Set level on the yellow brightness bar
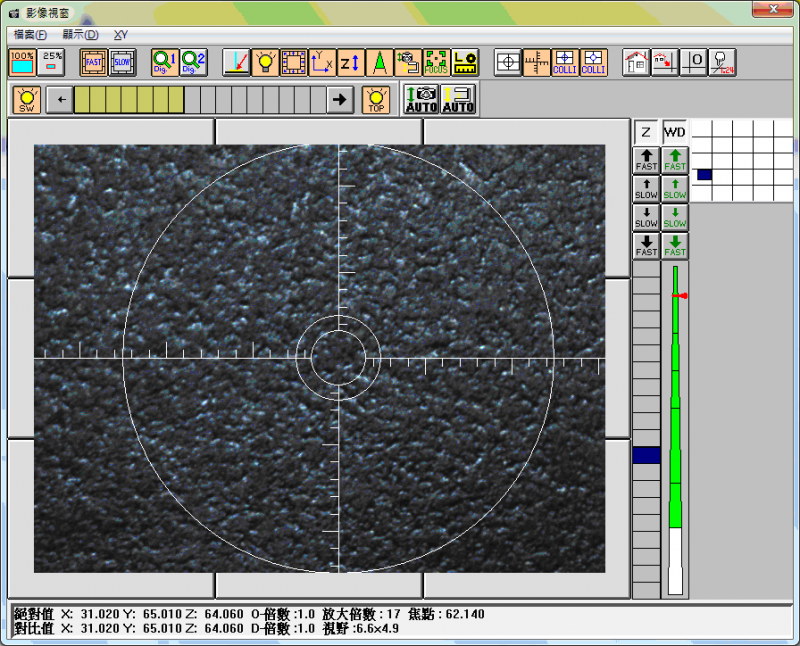Viewport: 800px width, 646px height. click(x=200, y=100)
